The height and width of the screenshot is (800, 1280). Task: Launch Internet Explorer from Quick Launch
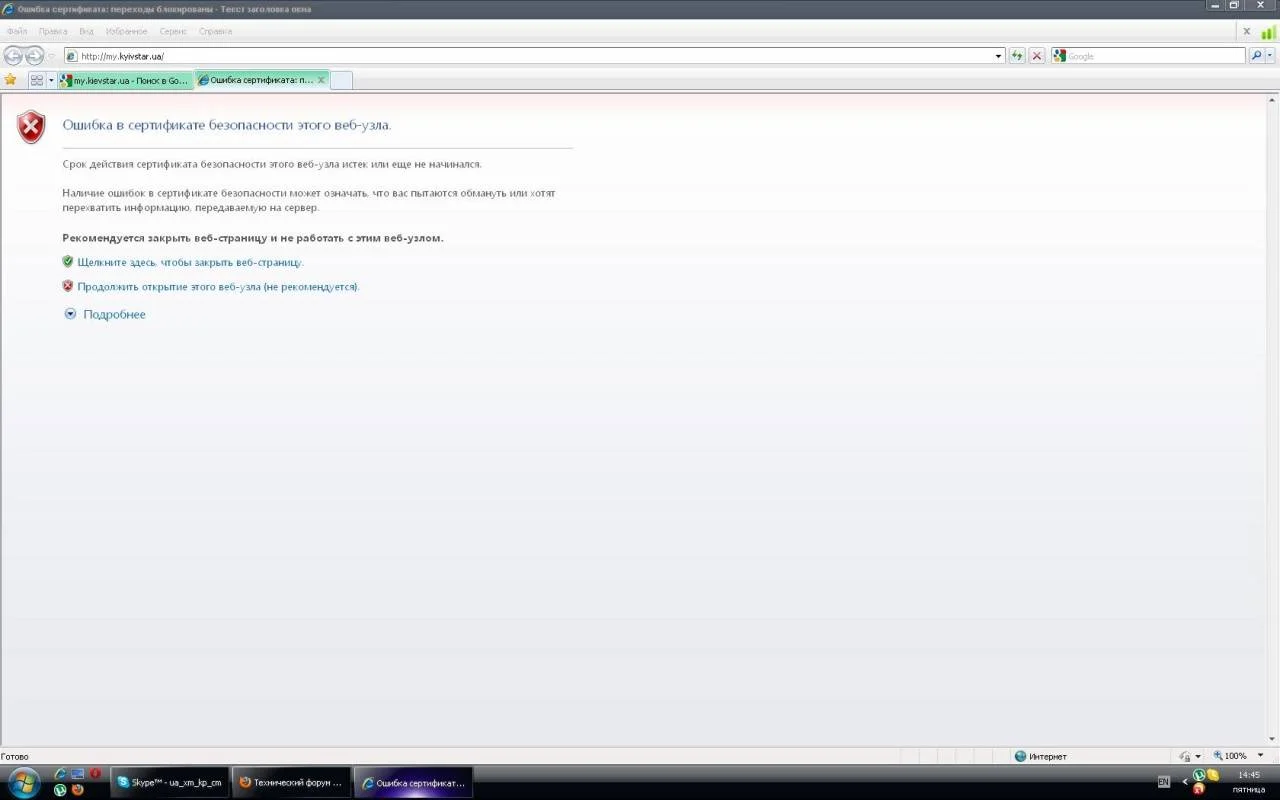click(60, 774)
